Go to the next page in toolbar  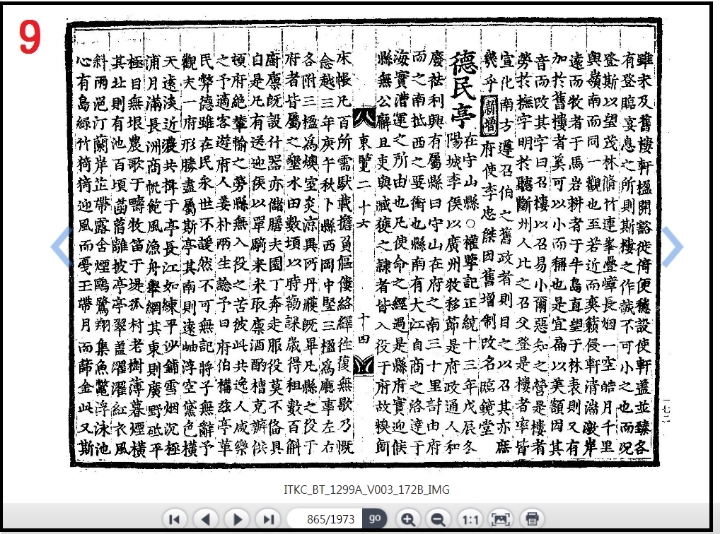(237, 519)
